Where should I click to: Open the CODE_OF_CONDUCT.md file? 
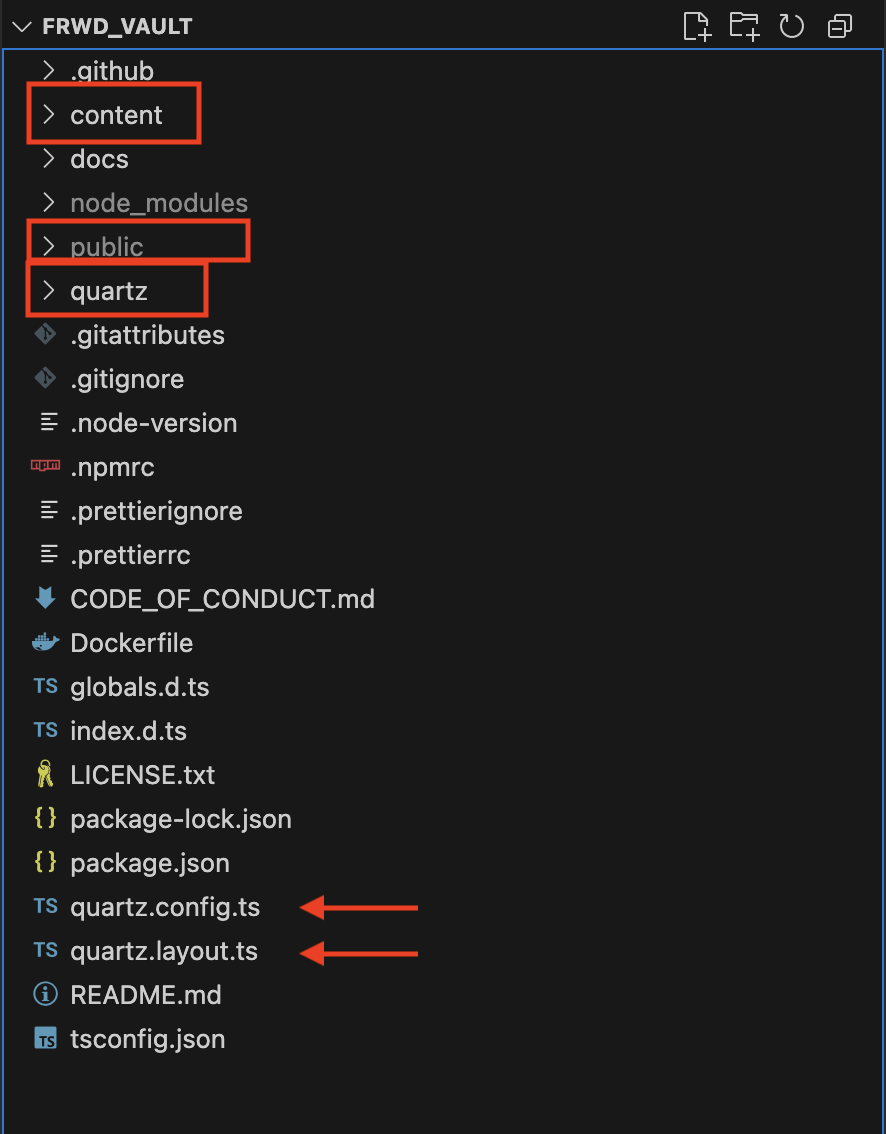[222, 599]
